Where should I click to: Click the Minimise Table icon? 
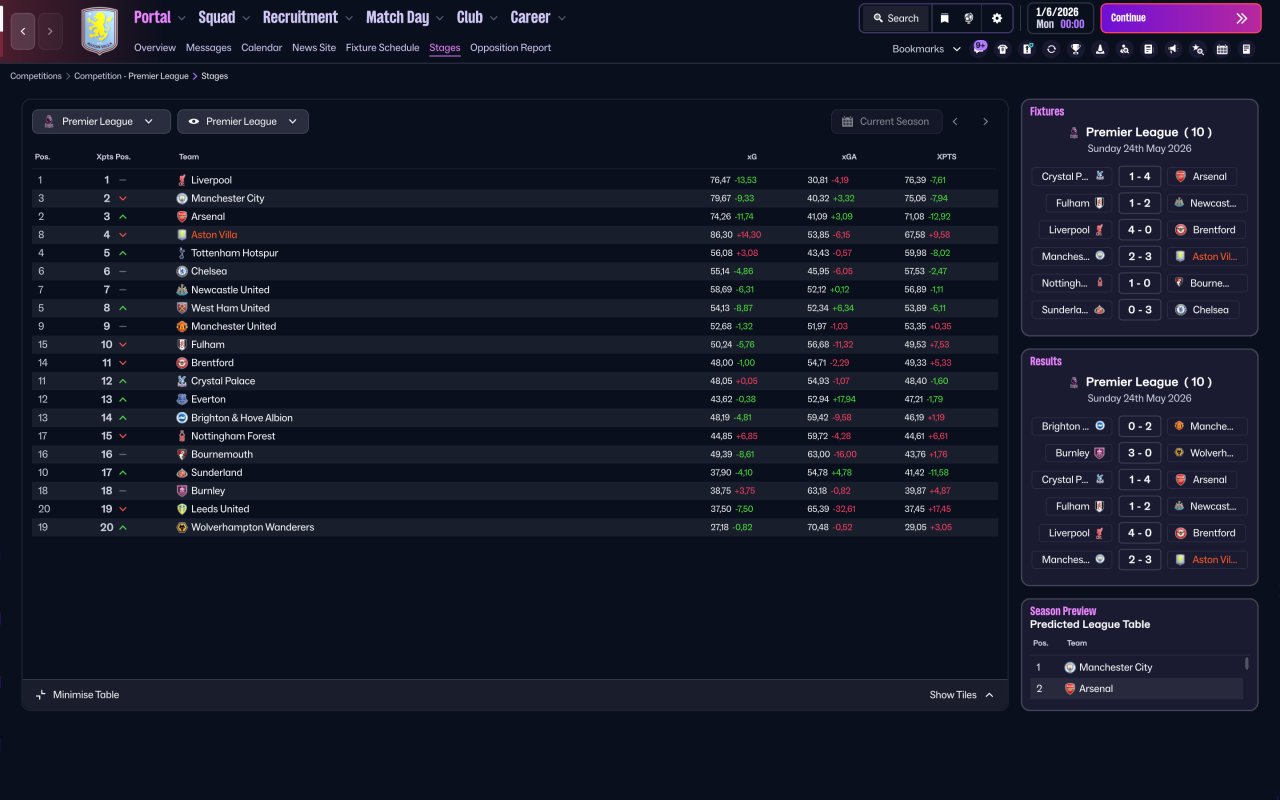tap(41, 695)
